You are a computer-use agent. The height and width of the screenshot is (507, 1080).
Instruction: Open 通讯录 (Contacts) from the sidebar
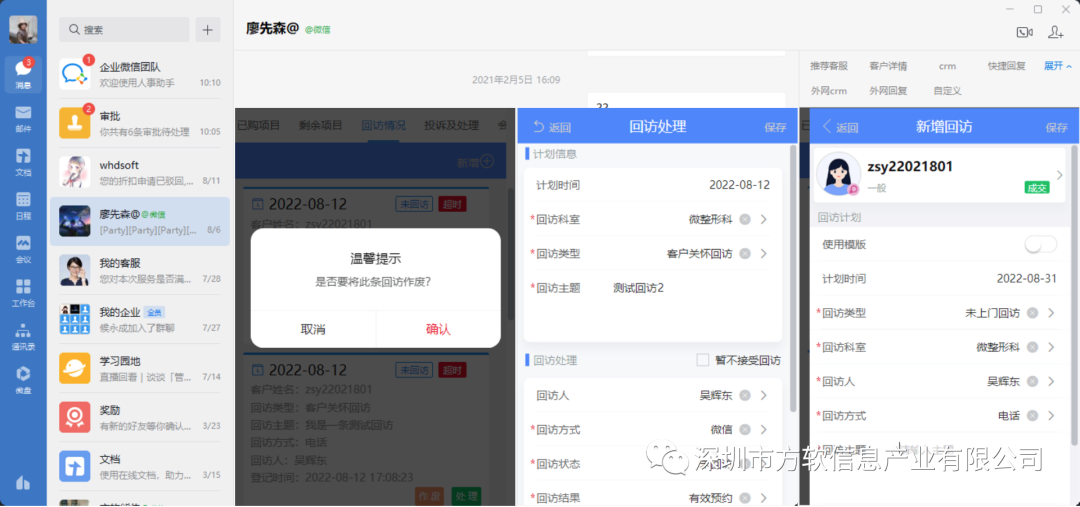click(x=23, y=335)
